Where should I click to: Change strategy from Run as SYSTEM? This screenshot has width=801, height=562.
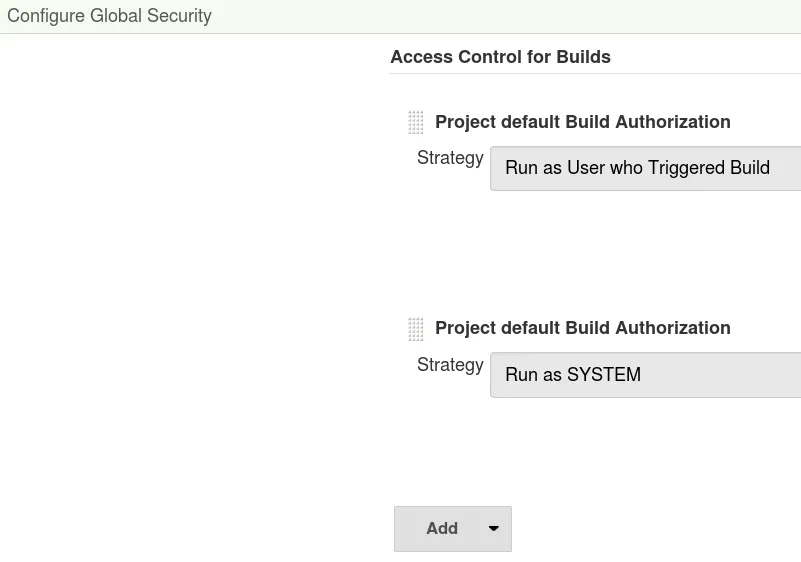pyautogui.click(x=645, y=375)
